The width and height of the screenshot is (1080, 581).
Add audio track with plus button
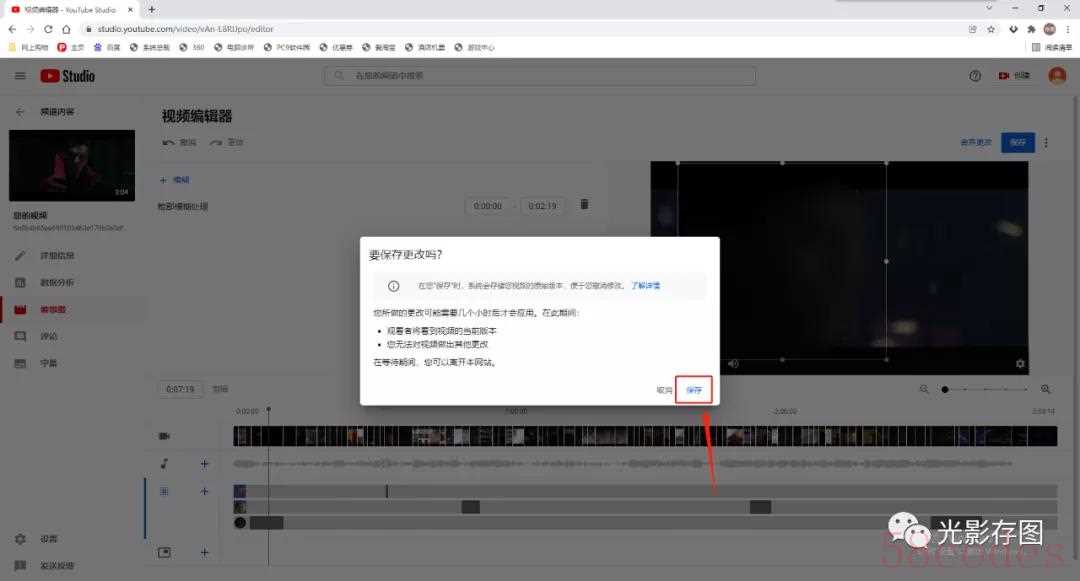point(204,464)
